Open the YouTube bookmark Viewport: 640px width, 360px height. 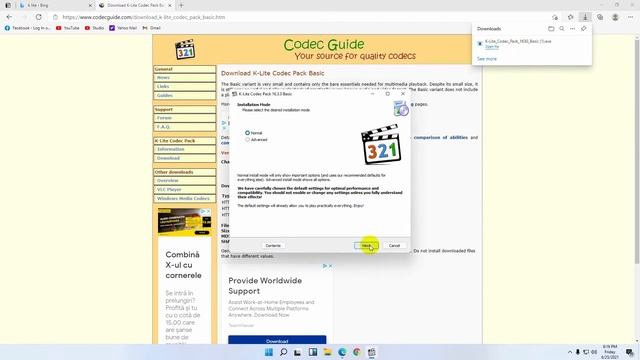[x=68, y=28]
